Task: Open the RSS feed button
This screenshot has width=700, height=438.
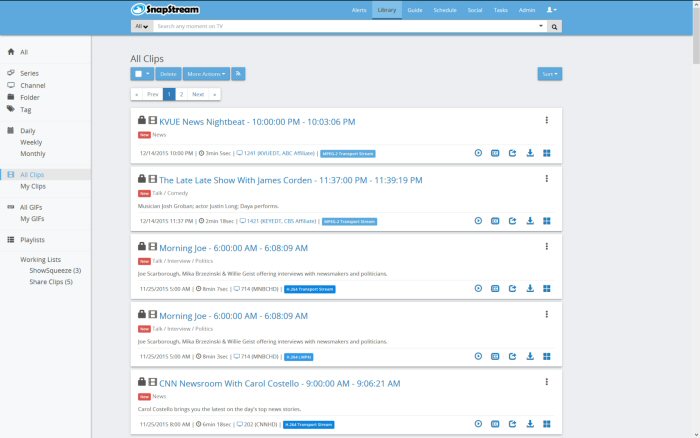Action: point(238,74)
